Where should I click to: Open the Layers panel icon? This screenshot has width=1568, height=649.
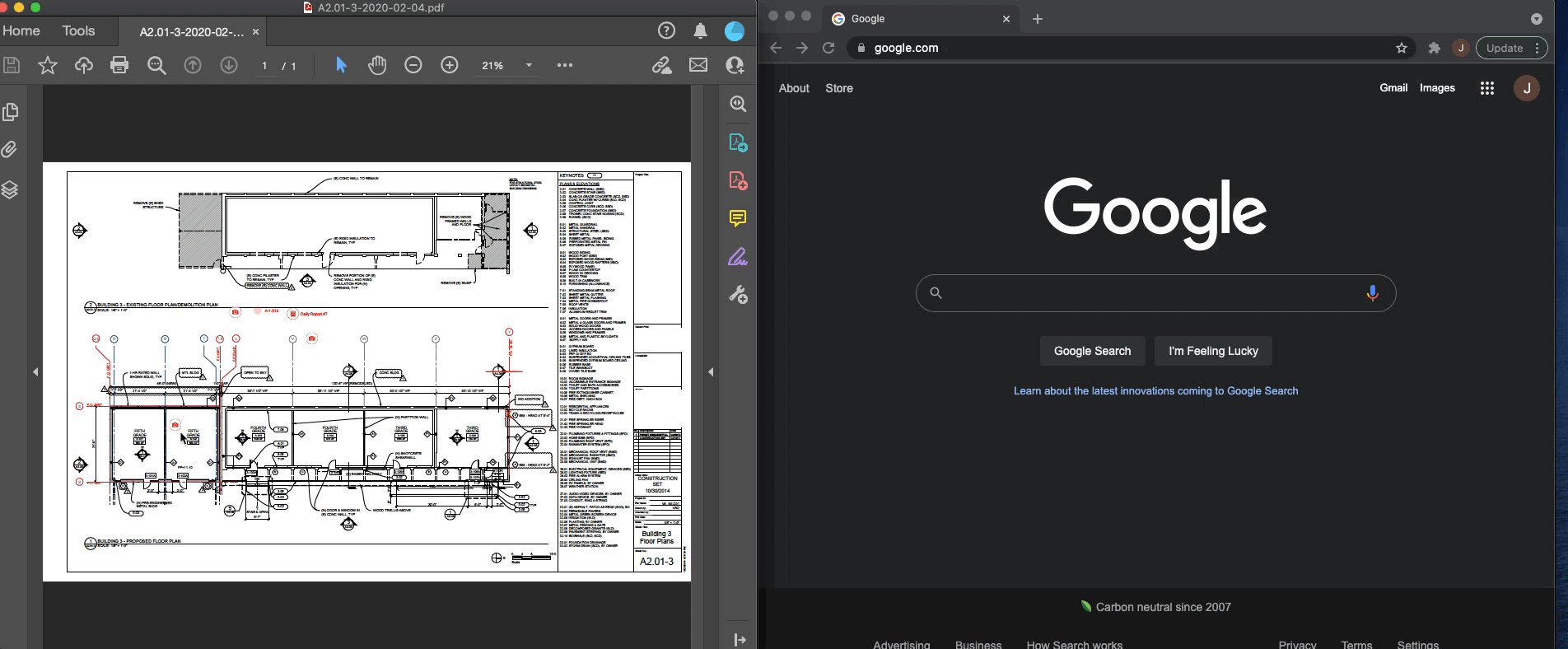coord(11,189)
